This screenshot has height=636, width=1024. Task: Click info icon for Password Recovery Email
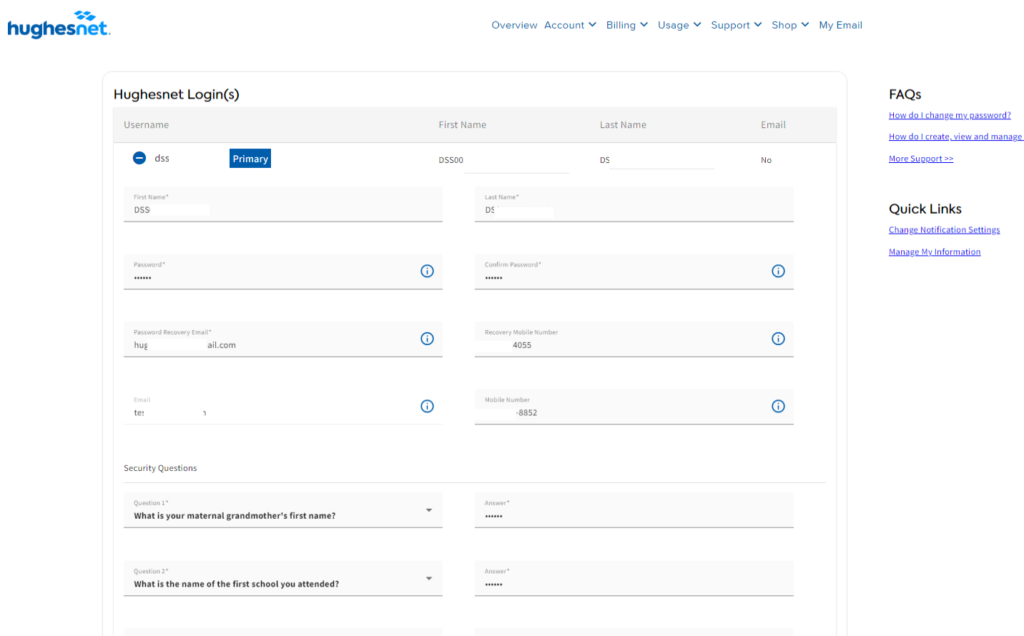[427, 339]
